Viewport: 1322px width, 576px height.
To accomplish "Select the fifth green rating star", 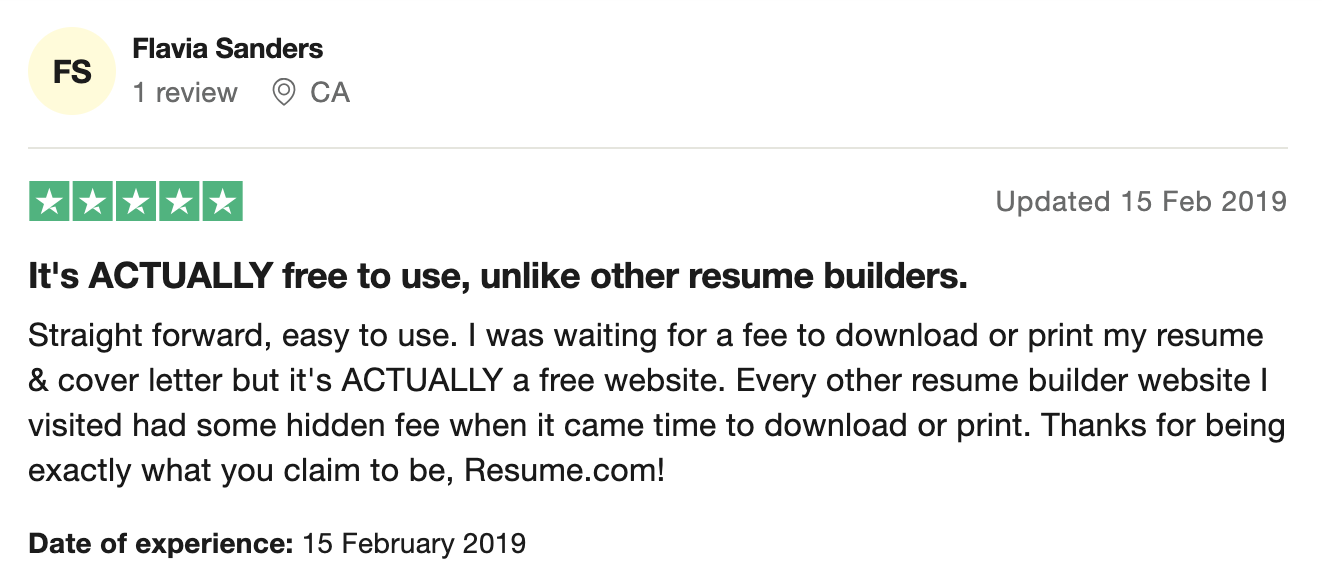I will (x=222, y=202).
